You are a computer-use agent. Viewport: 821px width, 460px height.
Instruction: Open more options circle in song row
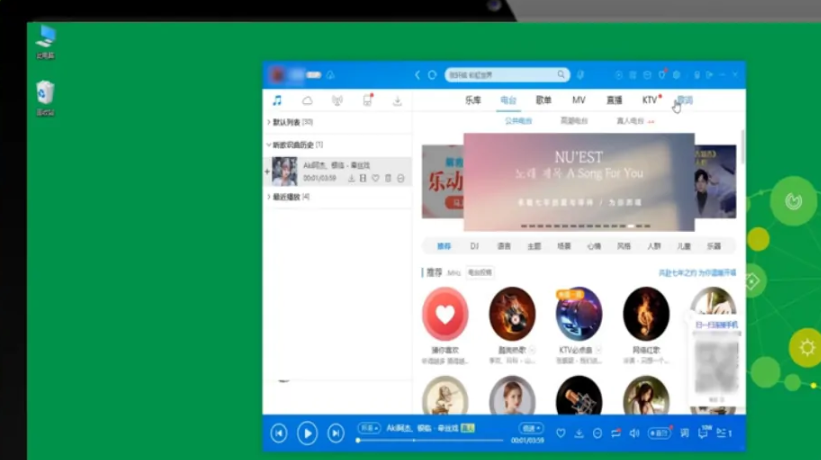tap(401, 178)
